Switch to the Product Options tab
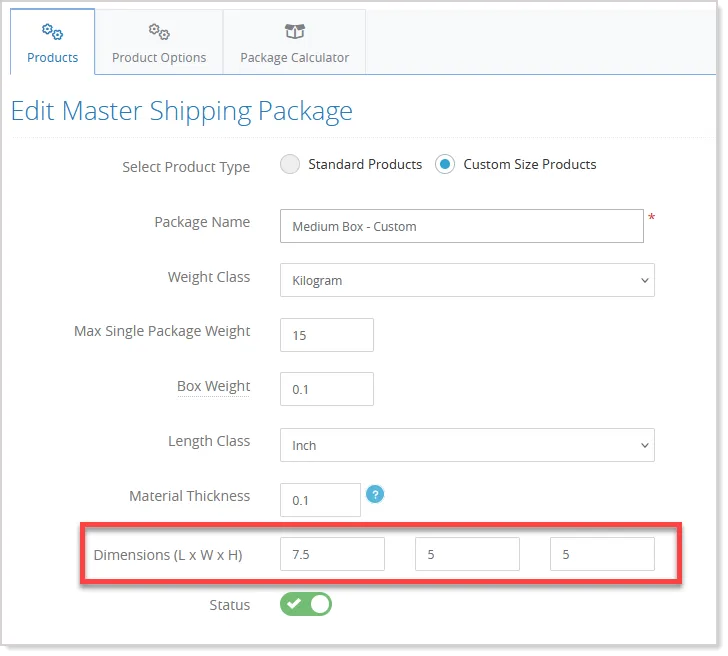The width and height of the screenshot is (728, 656). (x=159, y=42)
